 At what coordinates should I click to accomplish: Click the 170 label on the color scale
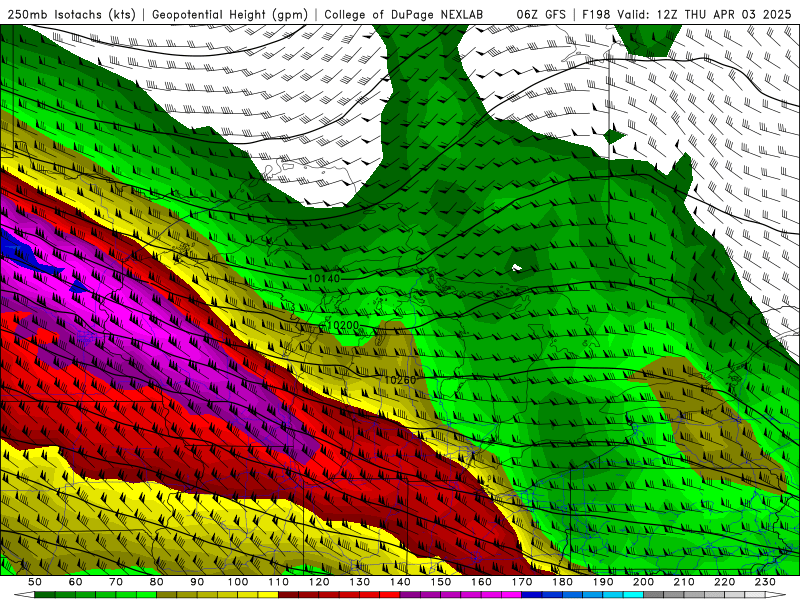pos(522,582)
